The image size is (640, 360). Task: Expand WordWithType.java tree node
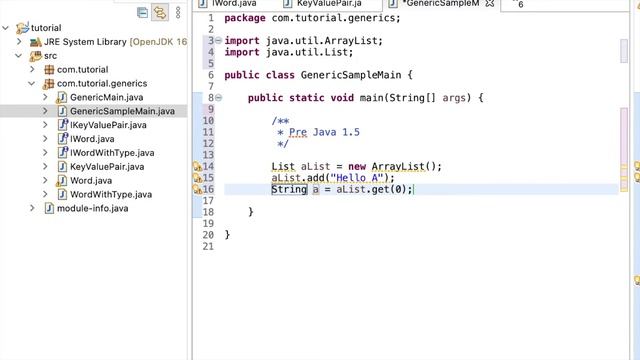coord(45,194)
